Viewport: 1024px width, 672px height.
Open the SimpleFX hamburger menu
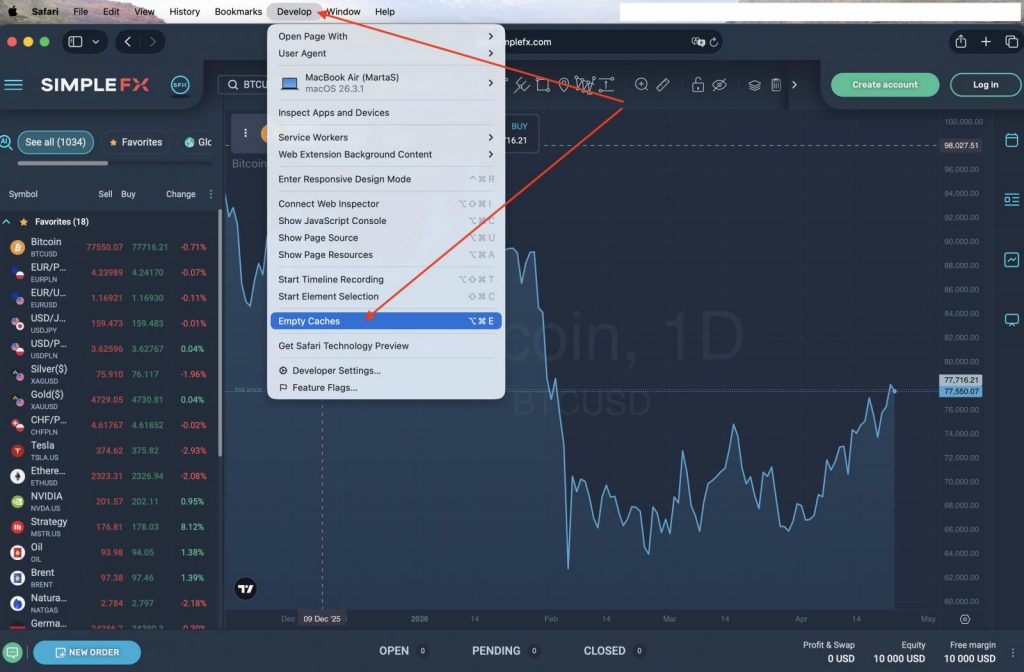14,85
